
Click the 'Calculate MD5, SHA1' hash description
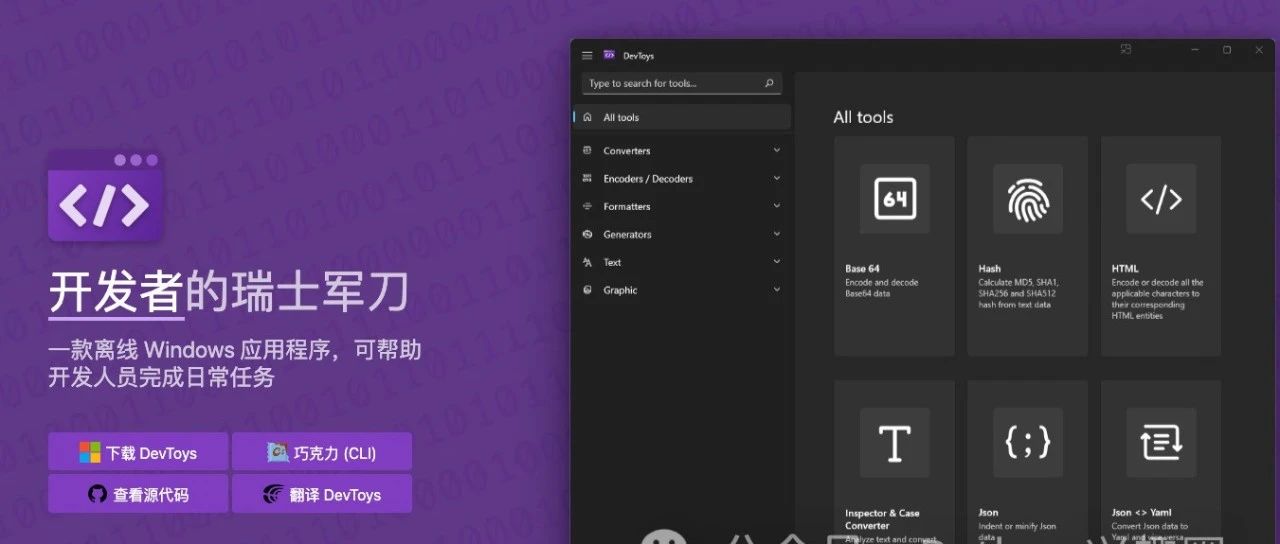[x=1017, y=294]
